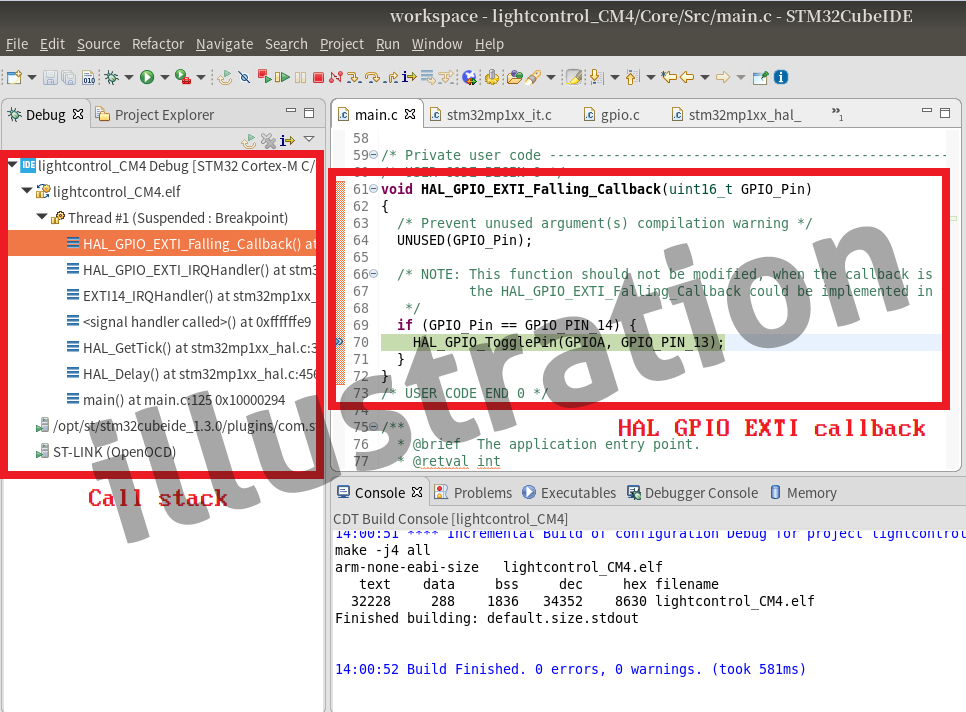Open the dropdown next to New icon
Viewport: 966px width, 712px height.
32,77
